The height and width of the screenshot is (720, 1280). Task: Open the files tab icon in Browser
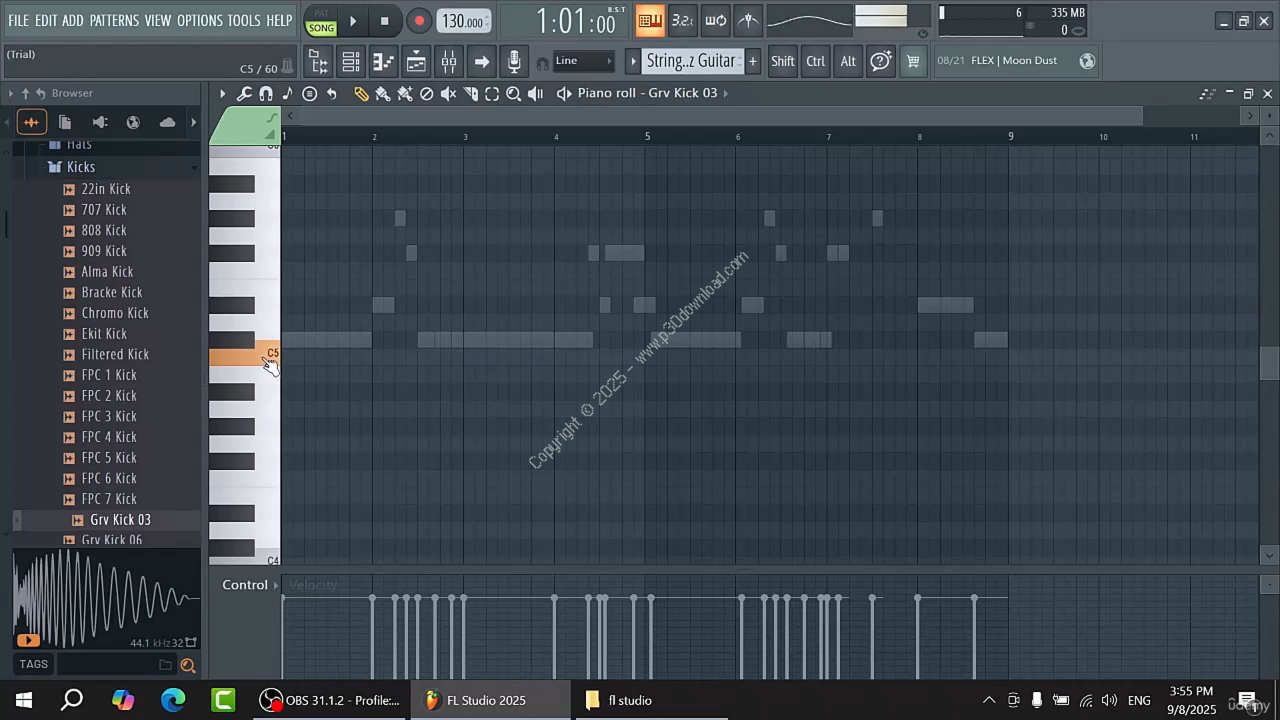click(x=65, y=122)
